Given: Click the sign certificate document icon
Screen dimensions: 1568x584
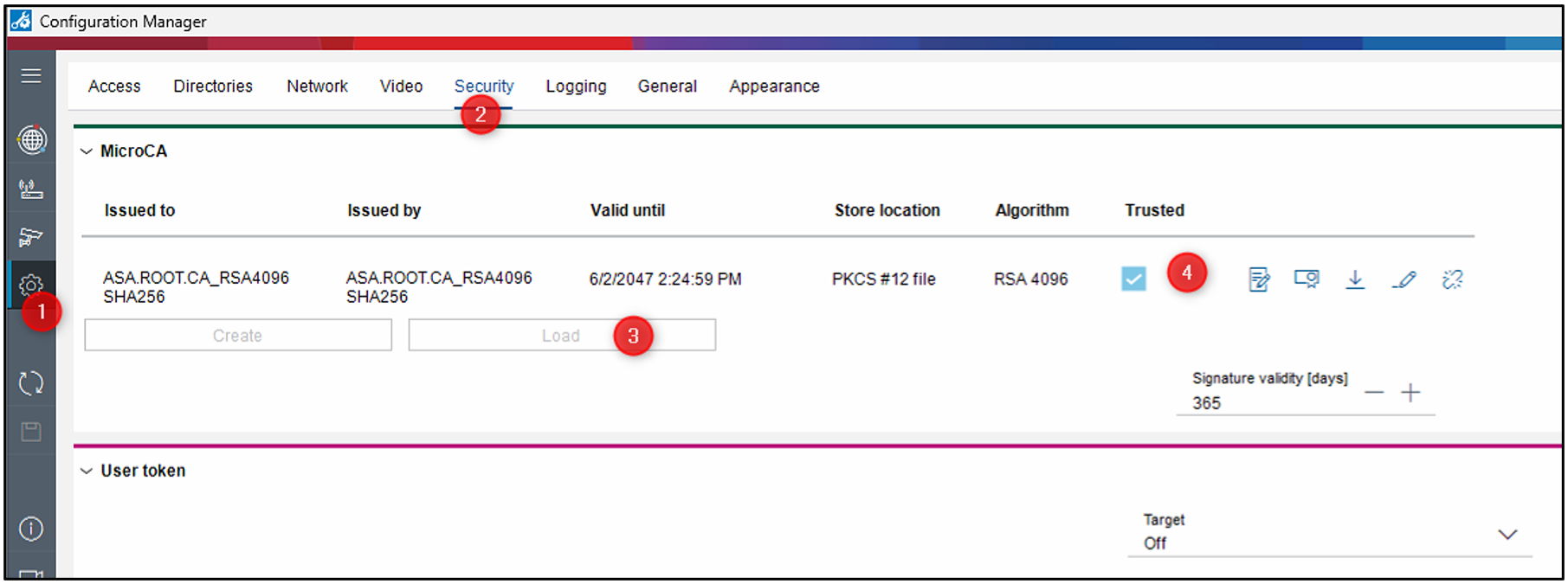Looking at the screenshot, I should point(1259,279).
